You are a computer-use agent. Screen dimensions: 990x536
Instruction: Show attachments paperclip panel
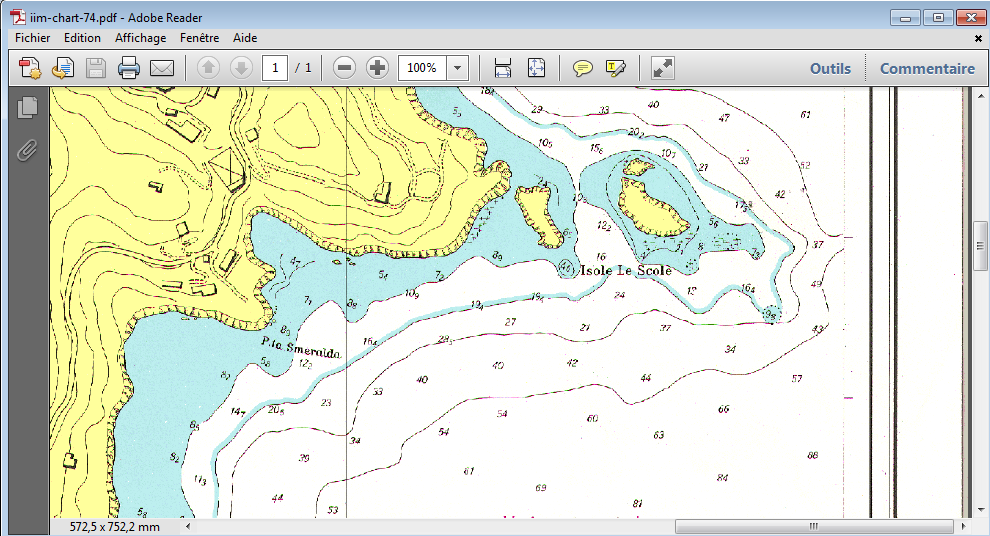27,151
